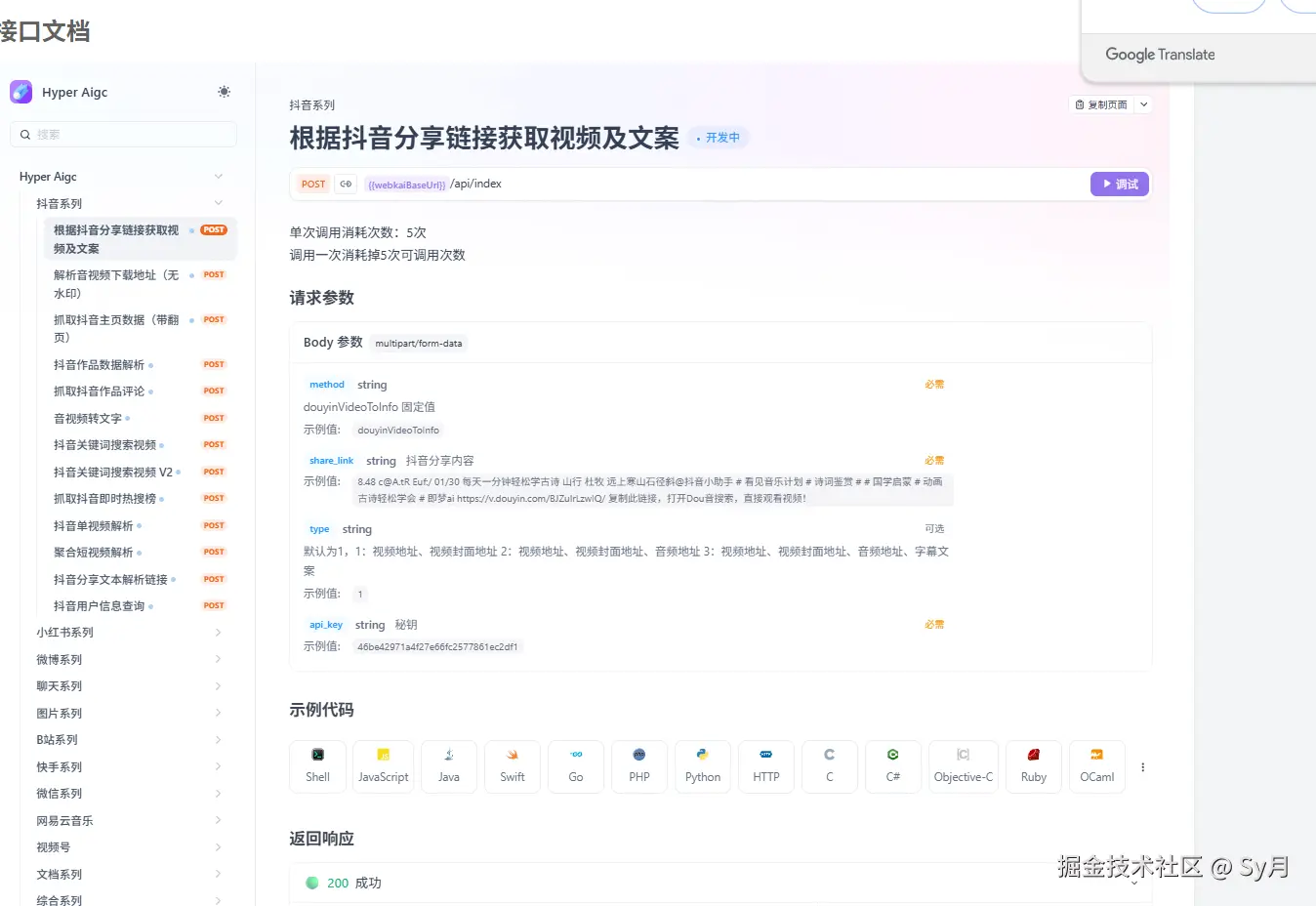Screen dimensions: 1316x906
Task: Expand the 文档系列 folder
Action: (129, 875)
